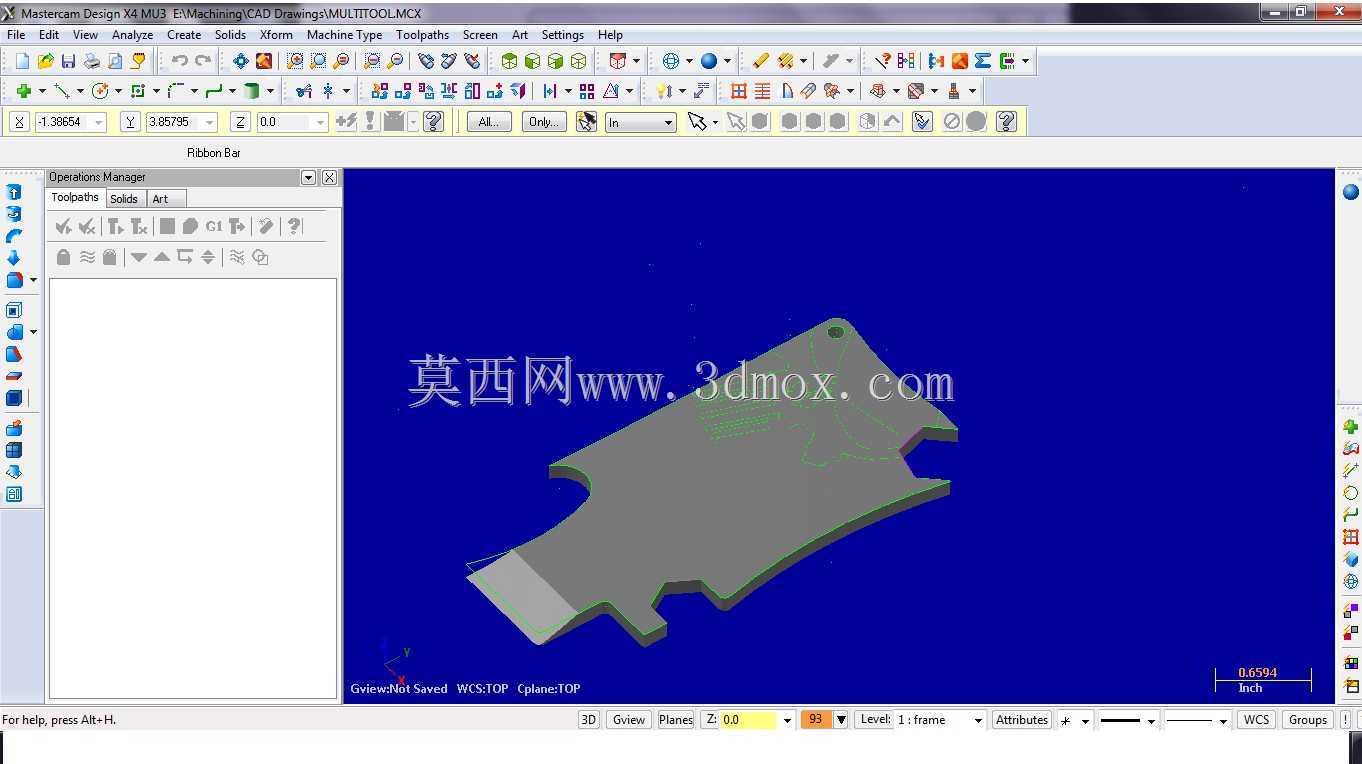Click the Solid shell icon in sidebar
The width and height of the screenshot is (1362, 764).
coord(14,310)
